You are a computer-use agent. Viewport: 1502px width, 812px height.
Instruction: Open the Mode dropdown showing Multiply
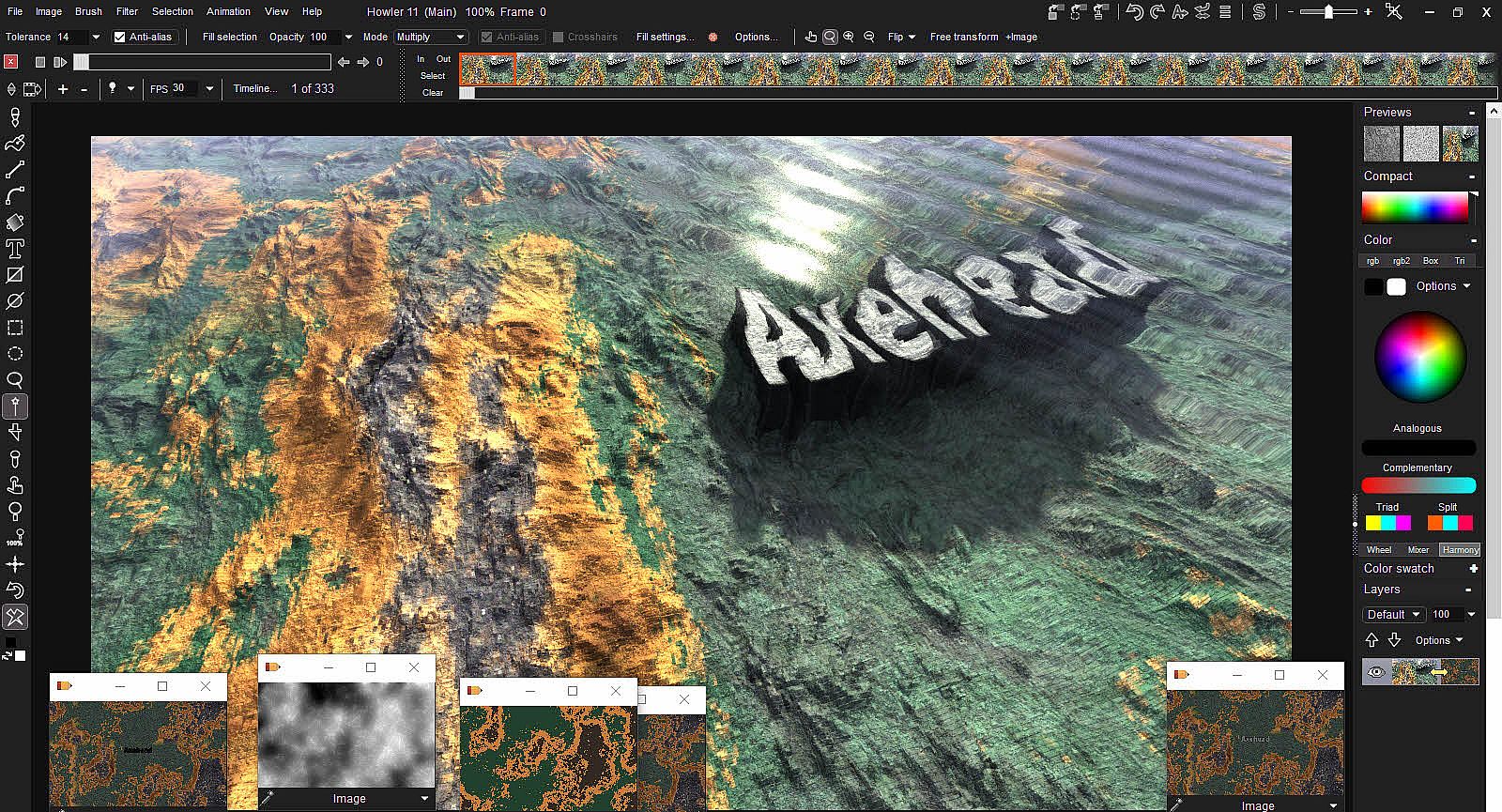pos(430,37)
